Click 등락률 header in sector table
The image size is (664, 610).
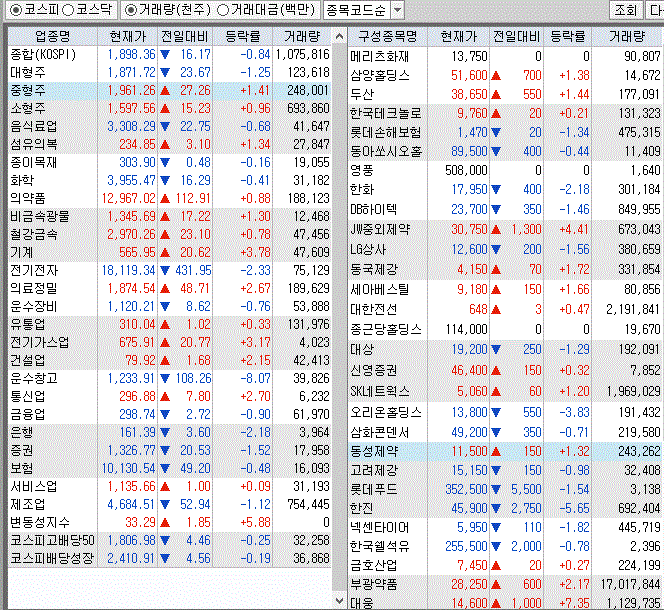pyautogui.click(x=243, y=36)
